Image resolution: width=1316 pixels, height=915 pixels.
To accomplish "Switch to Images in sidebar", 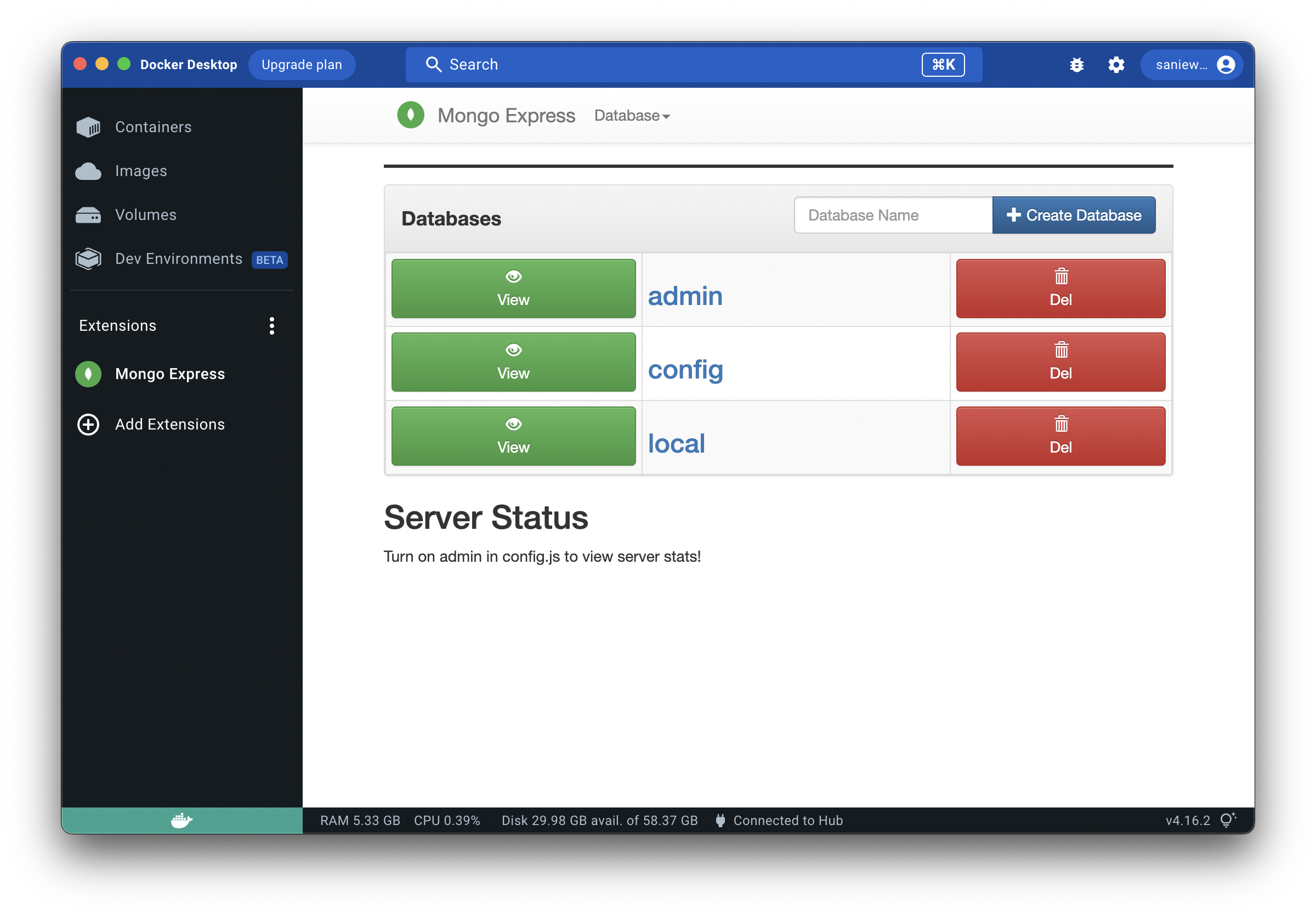I will coord(141,171).
